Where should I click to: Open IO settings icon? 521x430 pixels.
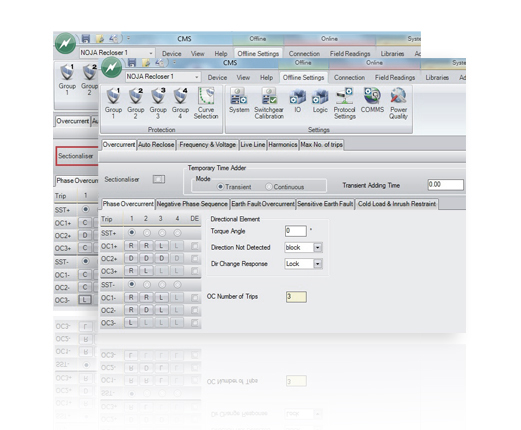click(297, 101)
